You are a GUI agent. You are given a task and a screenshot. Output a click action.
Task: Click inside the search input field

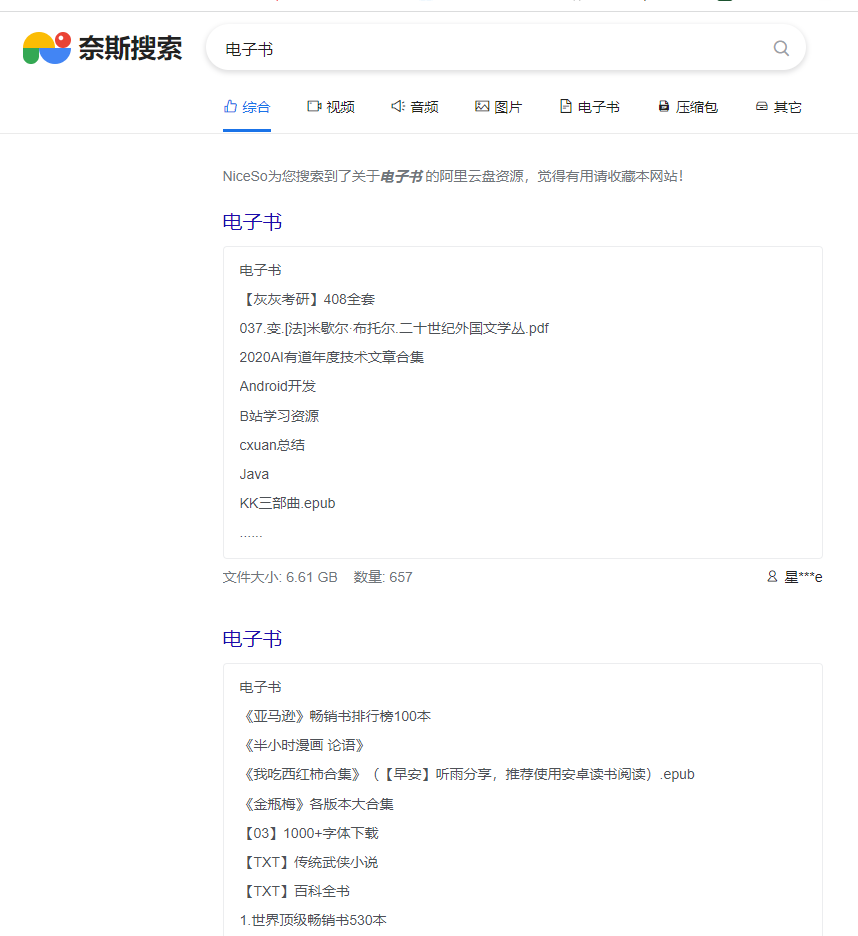click(x=450, y=47)
